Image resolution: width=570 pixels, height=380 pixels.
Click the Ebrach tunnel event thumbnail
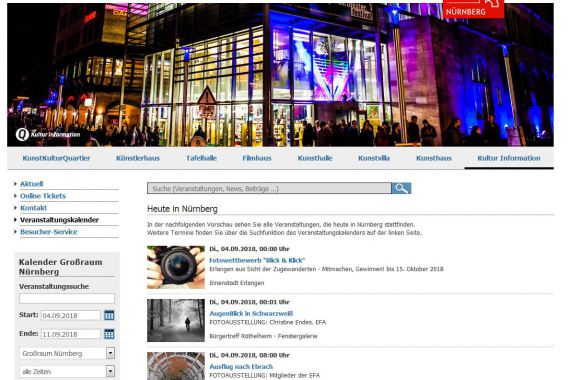(x=176, y=366)
